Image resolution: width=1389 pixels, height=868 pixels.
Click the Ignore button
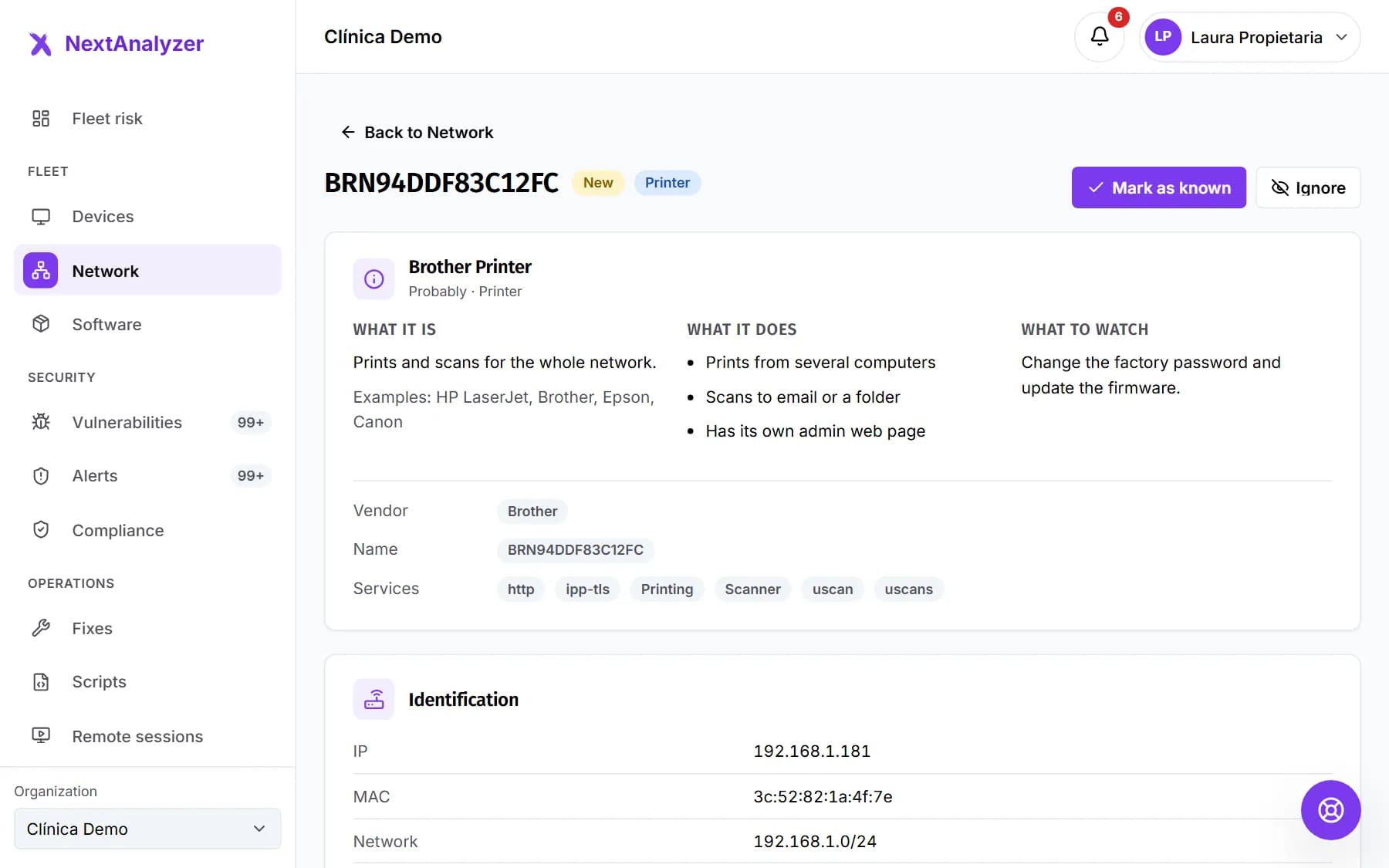pyautogui.click(x=1308, y=187)
